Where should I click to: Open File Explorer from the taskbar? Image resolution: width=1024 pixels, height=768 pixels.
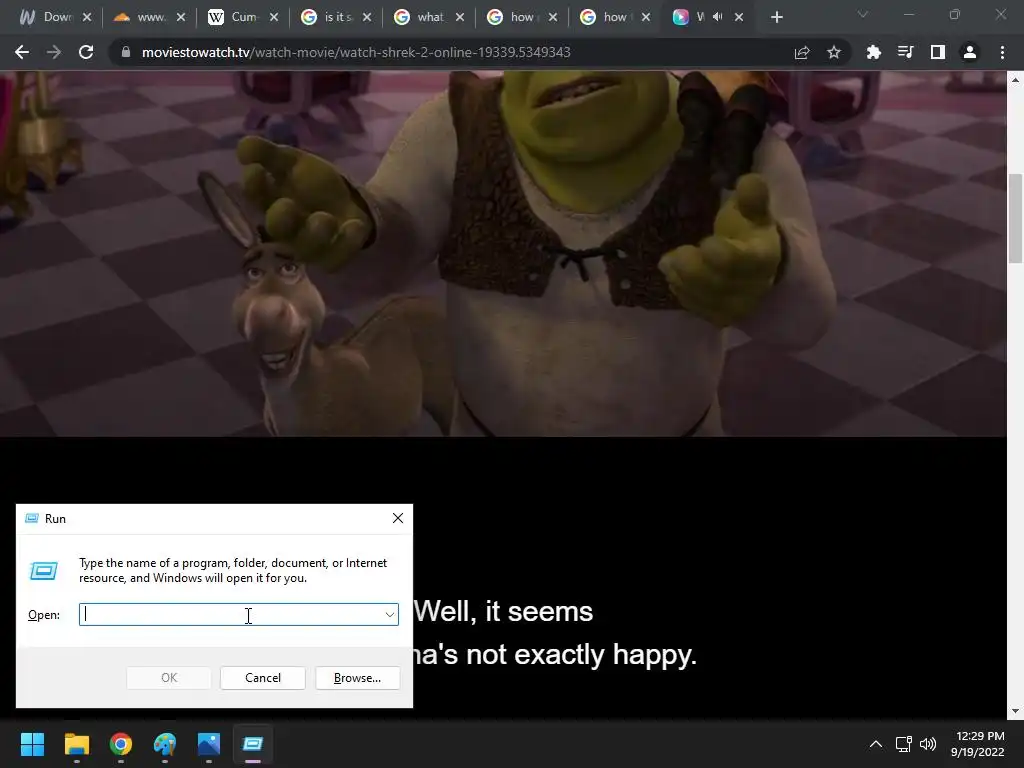click(x=76, y=744)
